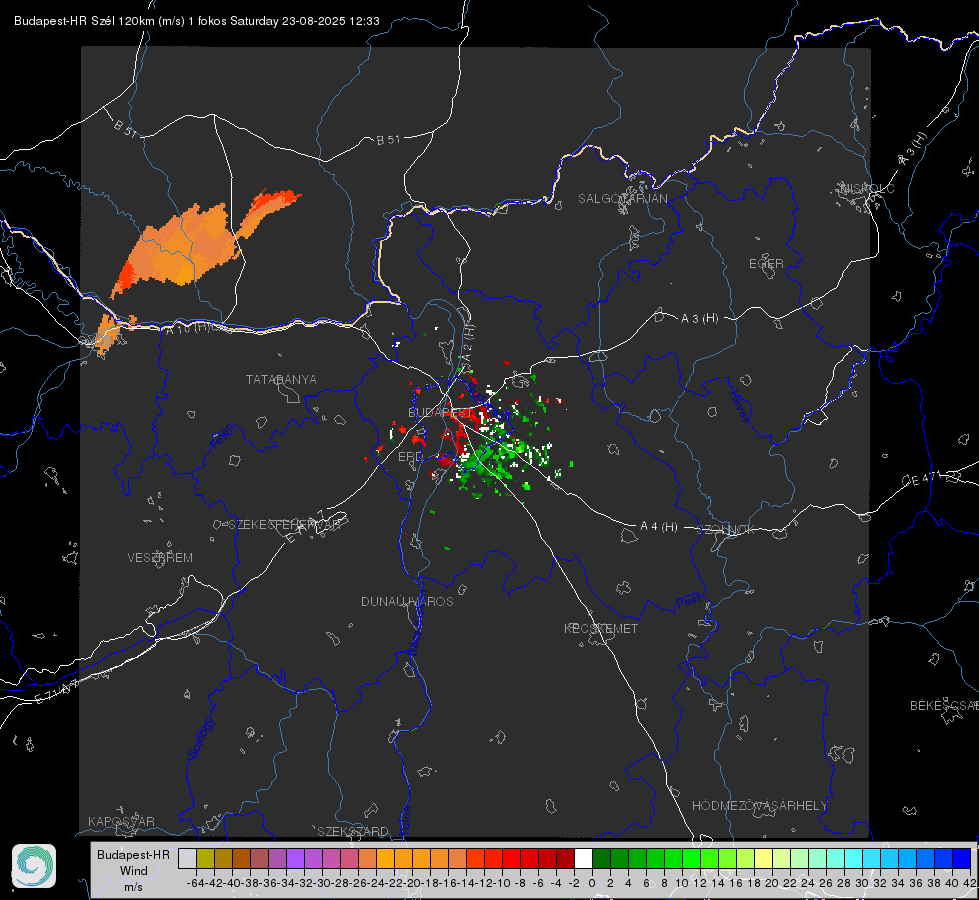Viewport: 979px width, 900px height.
Task: Click the radar title with date 23-08-2025 12:33
Action: [197, 21]
